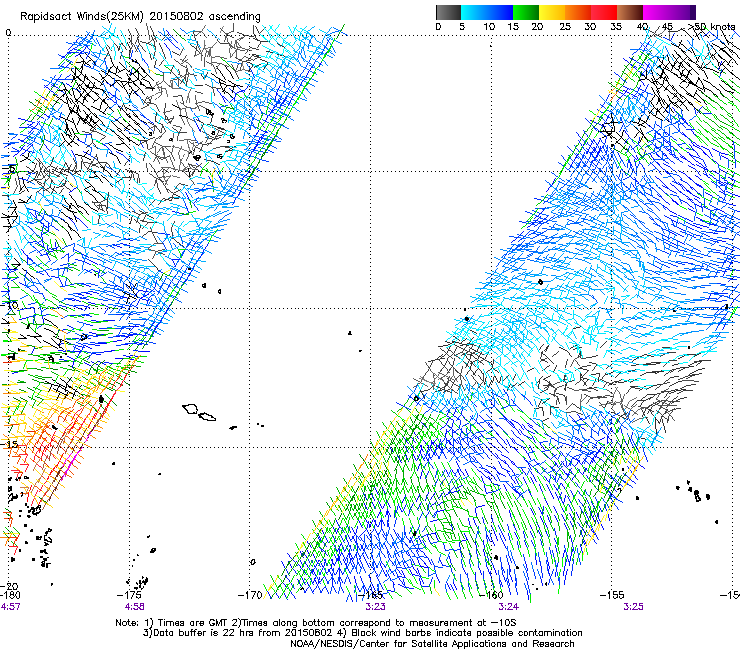The height and width of the screenshot is (650, 740).
Task: Click the 'NOAA/NESDIS/Center for Satellite Applications and Research' credit
Action: [x=432, y=644]
